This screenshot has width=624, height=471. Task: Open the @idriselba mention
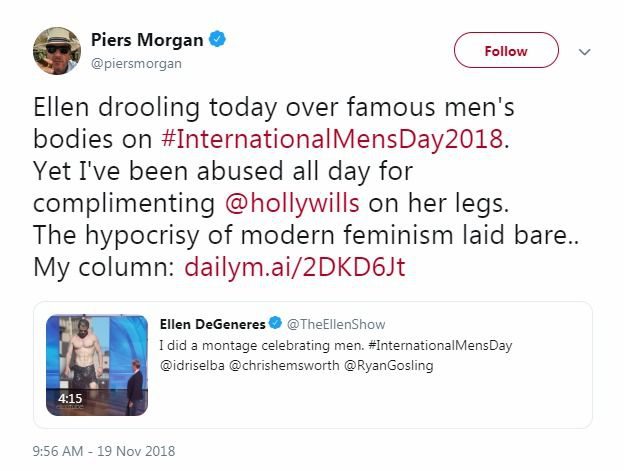[192, 365]
